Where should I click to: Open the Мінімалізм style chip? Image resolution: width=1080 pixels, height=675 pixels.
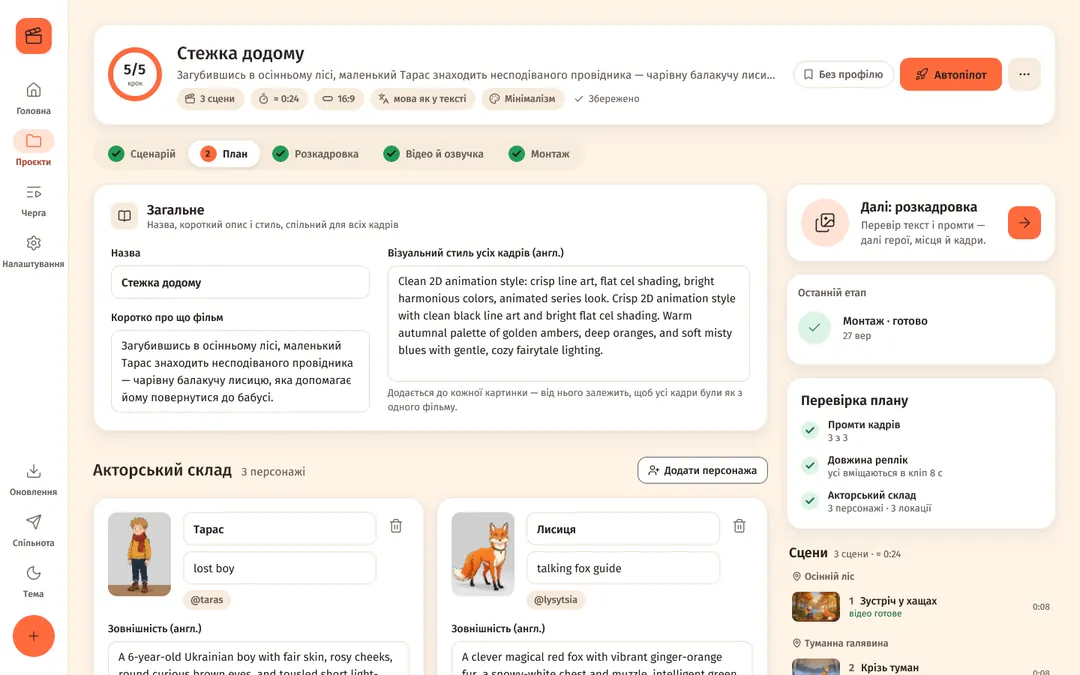pyautogui.click(x=523, y=98)
